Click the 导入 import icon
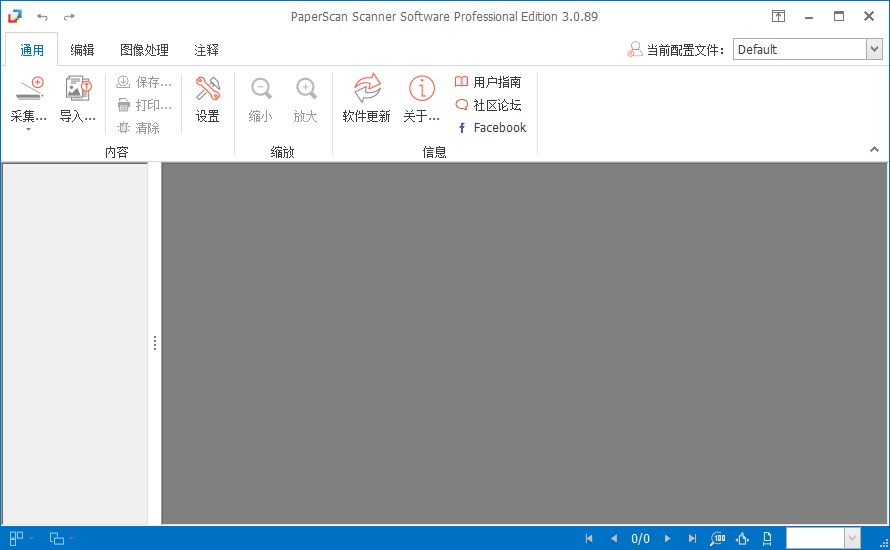The image size is (890, 550). [x=78, y=89]
